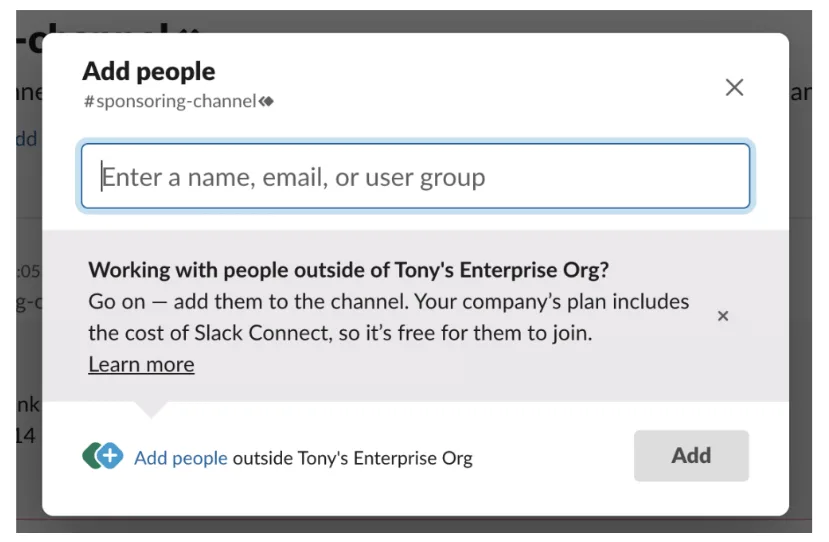This screenshot has width=829, height=542.
Task: Click the blue Add people link
Action: click(x=181, y=458)
